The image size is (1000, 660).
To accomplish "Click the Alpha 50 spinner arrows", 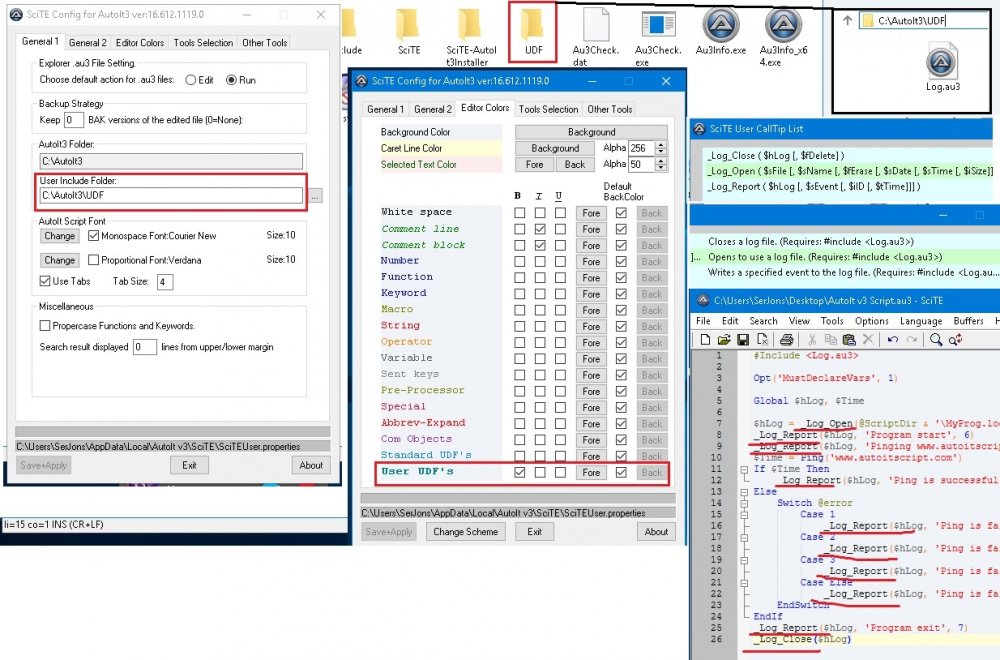I will tap(661, 165).
